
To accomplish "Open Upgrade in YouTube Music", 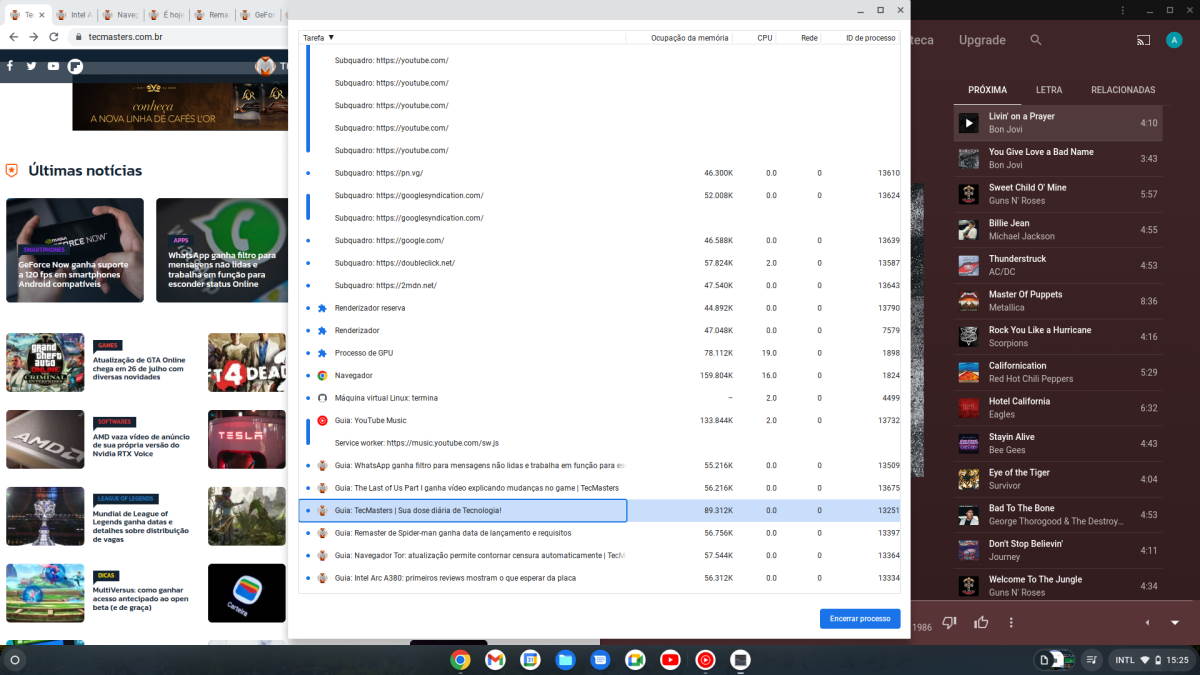I will [982, 40].
